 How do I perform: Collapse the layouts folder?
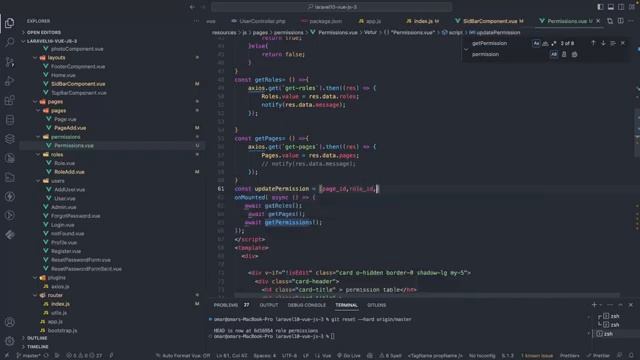click(56, 58)
